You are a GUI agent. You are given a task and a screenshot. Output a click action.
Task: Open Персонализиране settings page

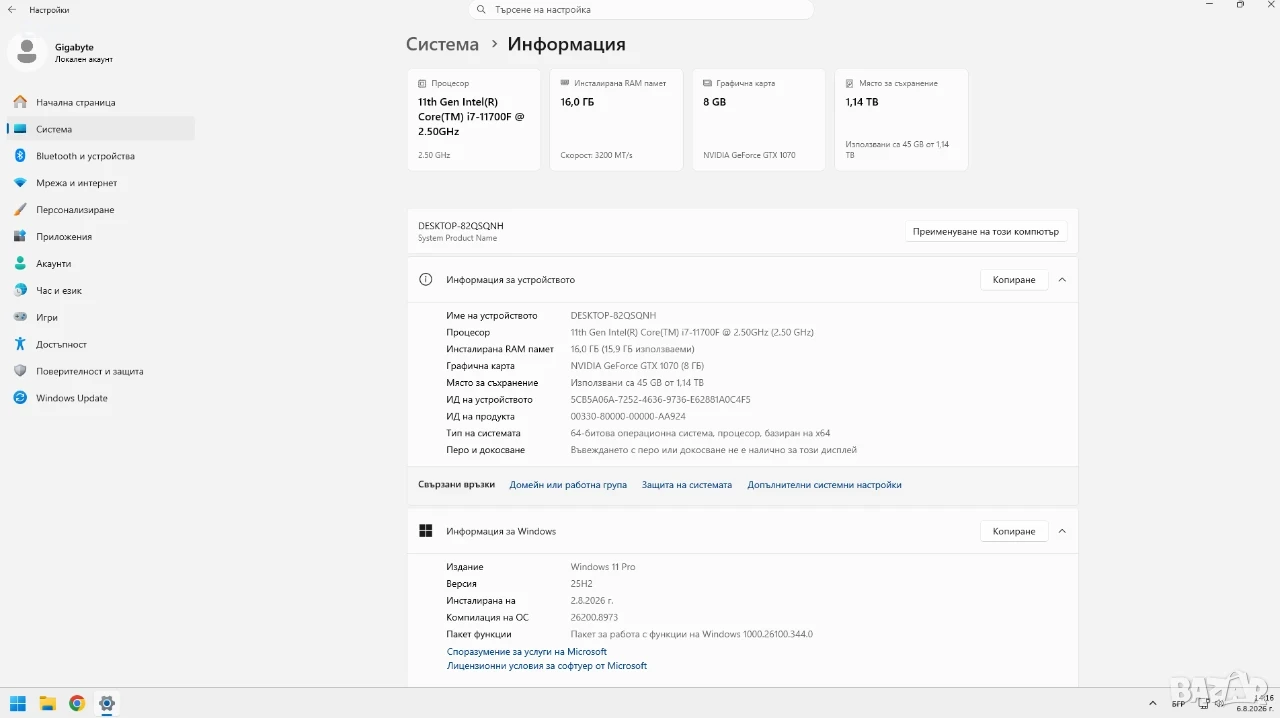point(101,210)
